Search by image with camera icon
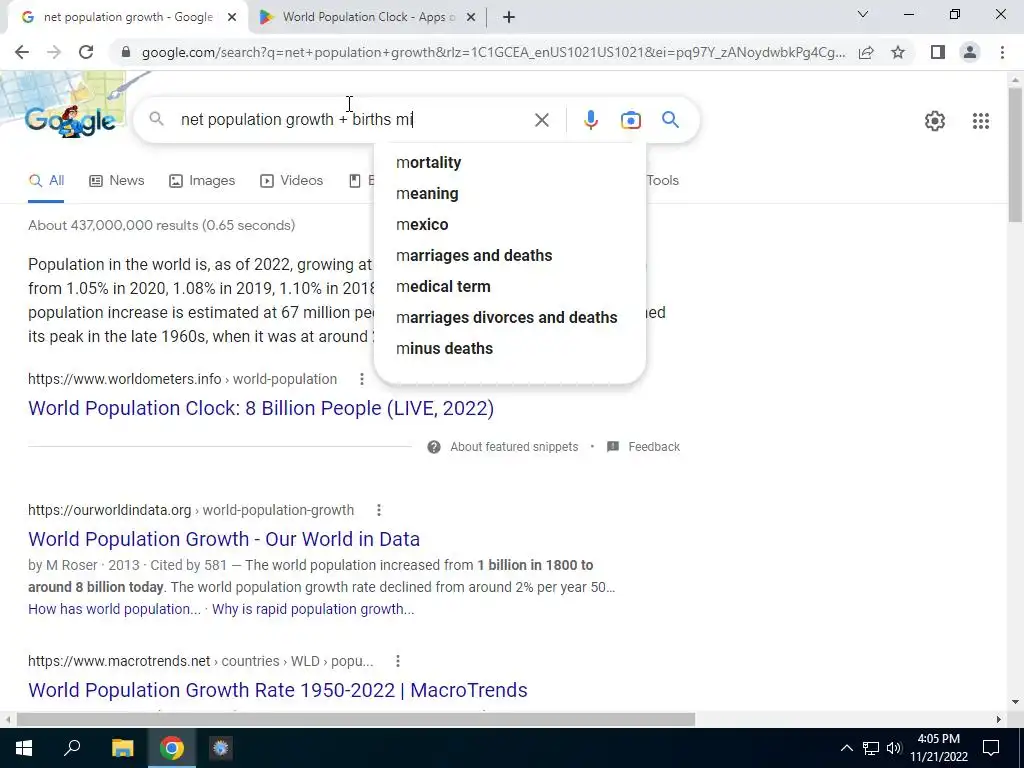This screenshot has height=768, width=1024. 630,120
